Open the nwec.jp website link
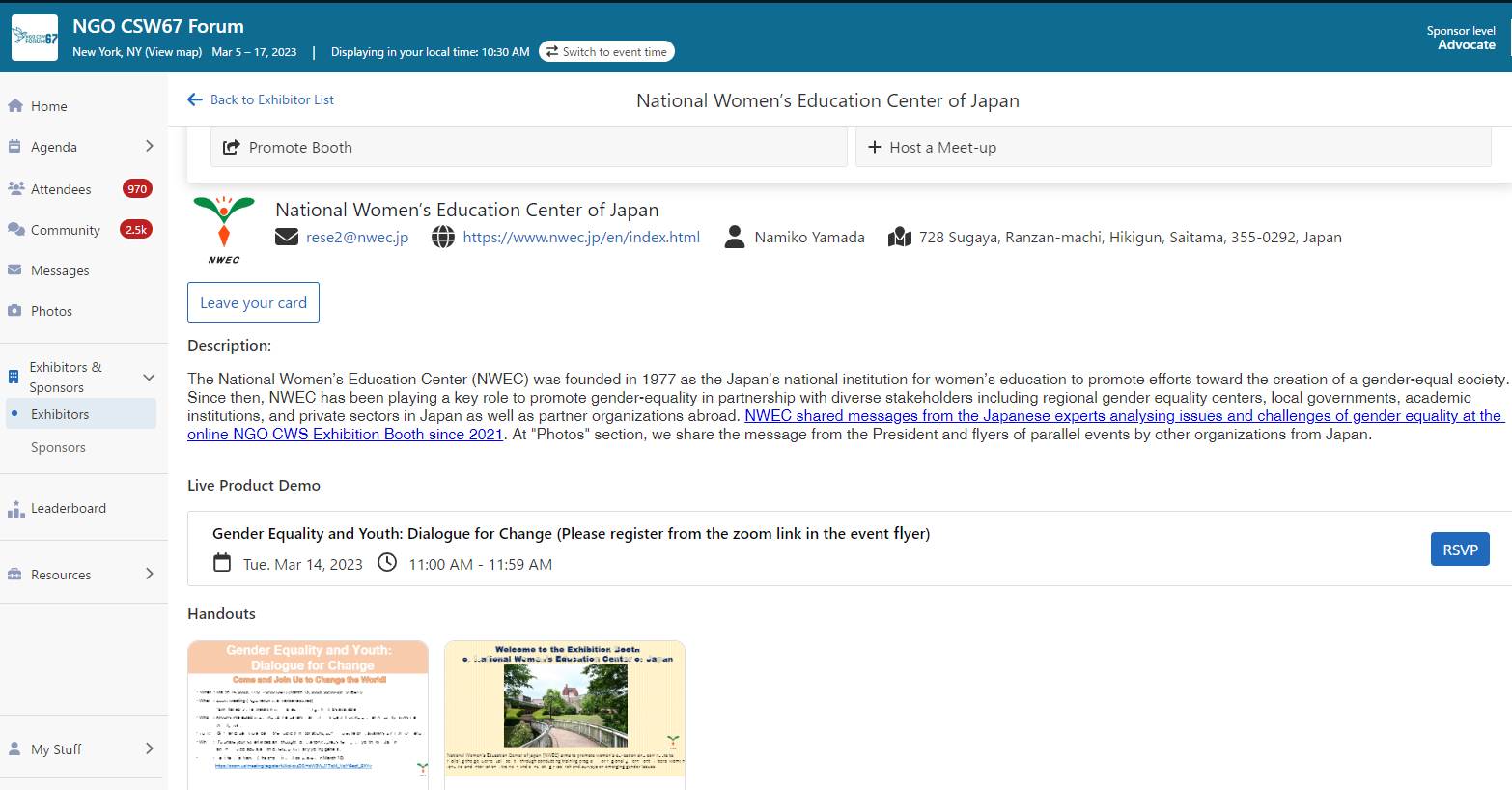1512x790 pixels. pos(581,237)
